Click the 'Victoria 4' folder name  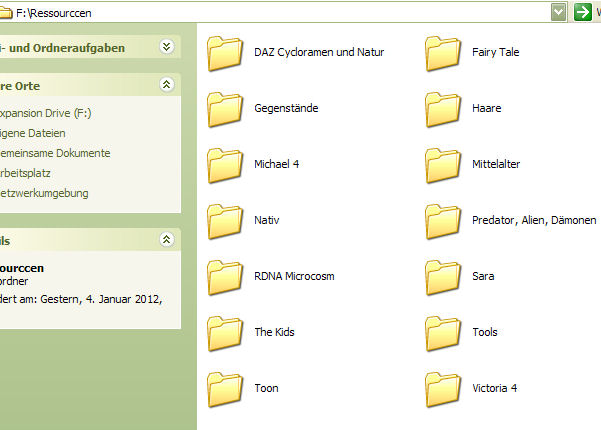click(494, 388)
